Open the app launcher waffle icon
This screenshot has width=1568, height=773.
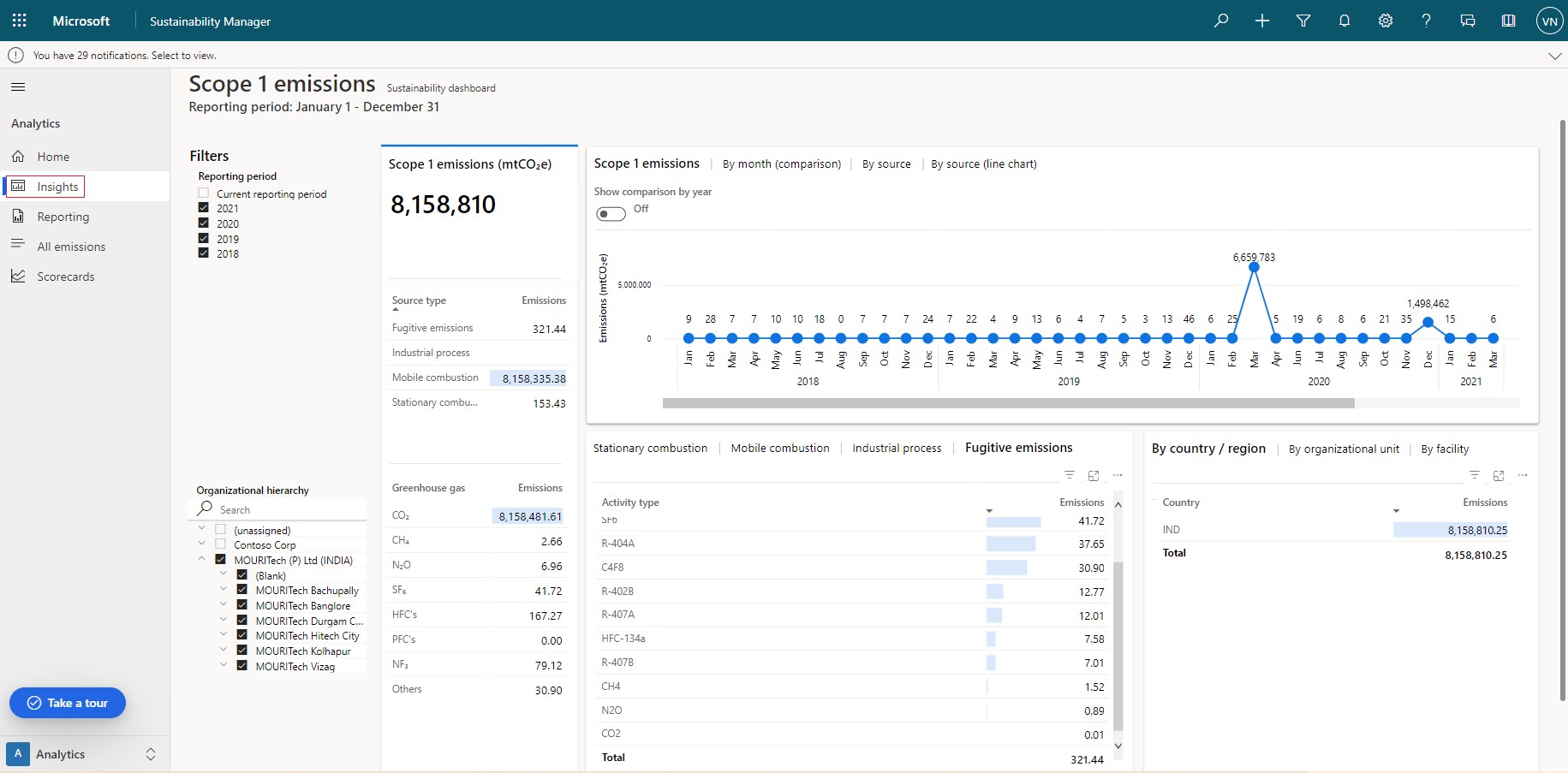tap(19, 21)
